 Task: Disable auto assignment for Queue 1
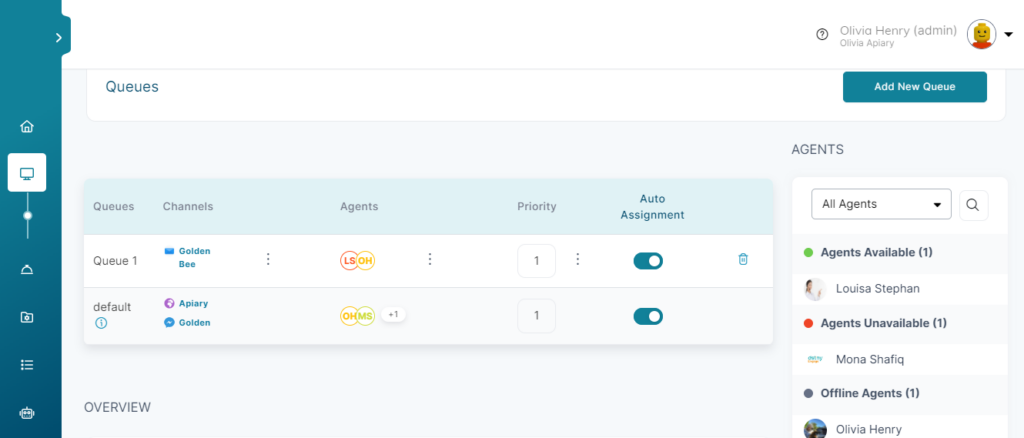pos(648,261)
